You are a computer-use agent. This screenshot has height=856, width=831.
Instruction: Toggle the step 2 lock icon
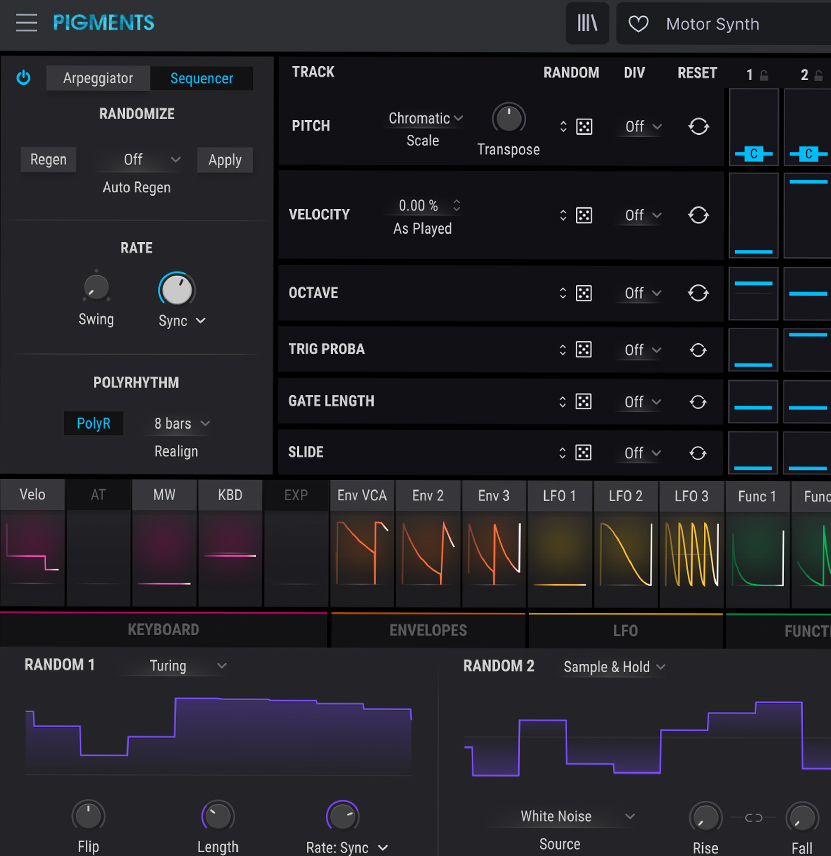[x=818, y=75]
